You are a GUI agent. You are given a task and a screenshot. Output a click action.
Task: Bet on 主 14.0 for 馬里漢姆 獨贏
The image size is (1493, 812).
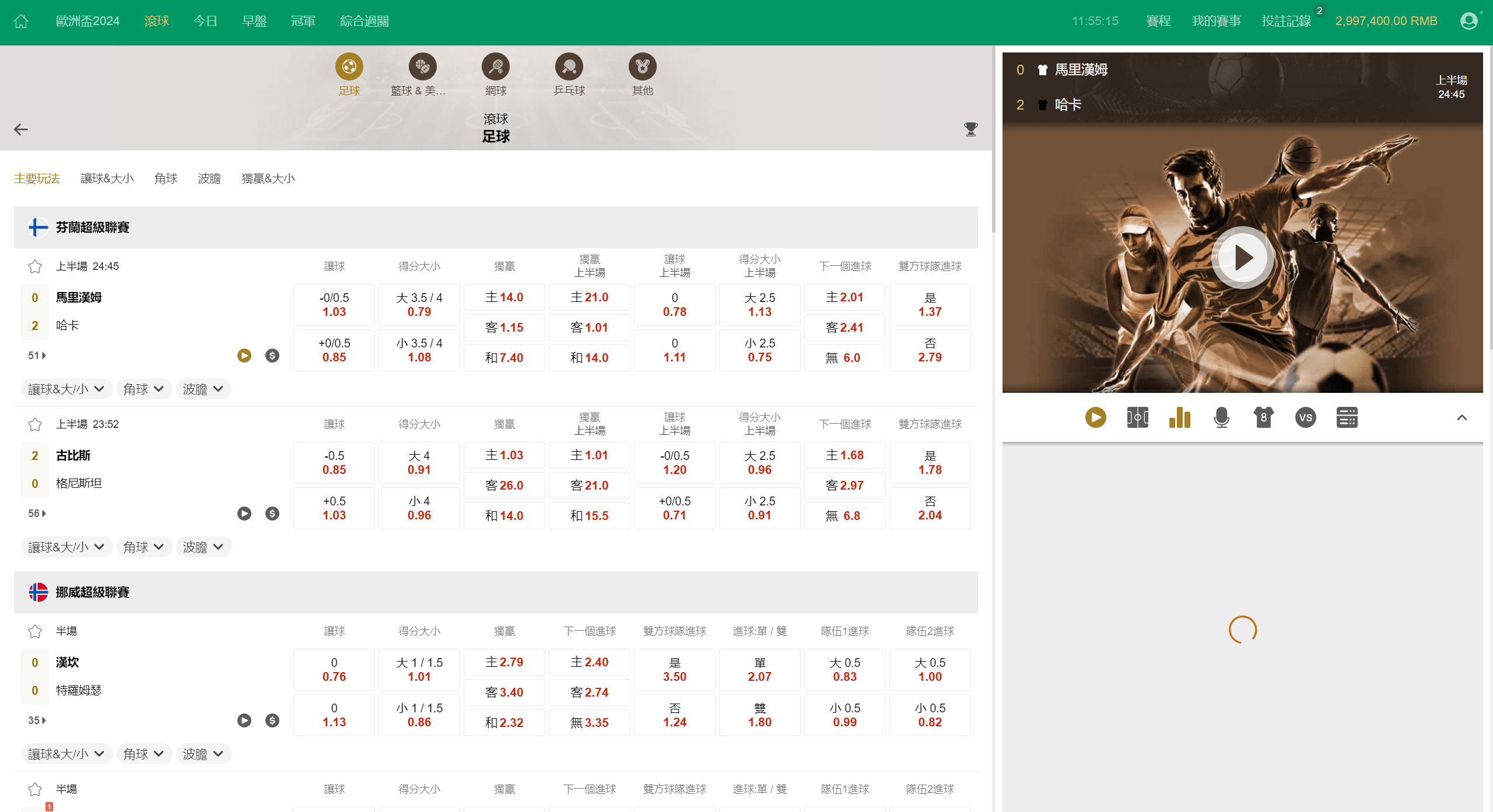(x=504, y=297)
